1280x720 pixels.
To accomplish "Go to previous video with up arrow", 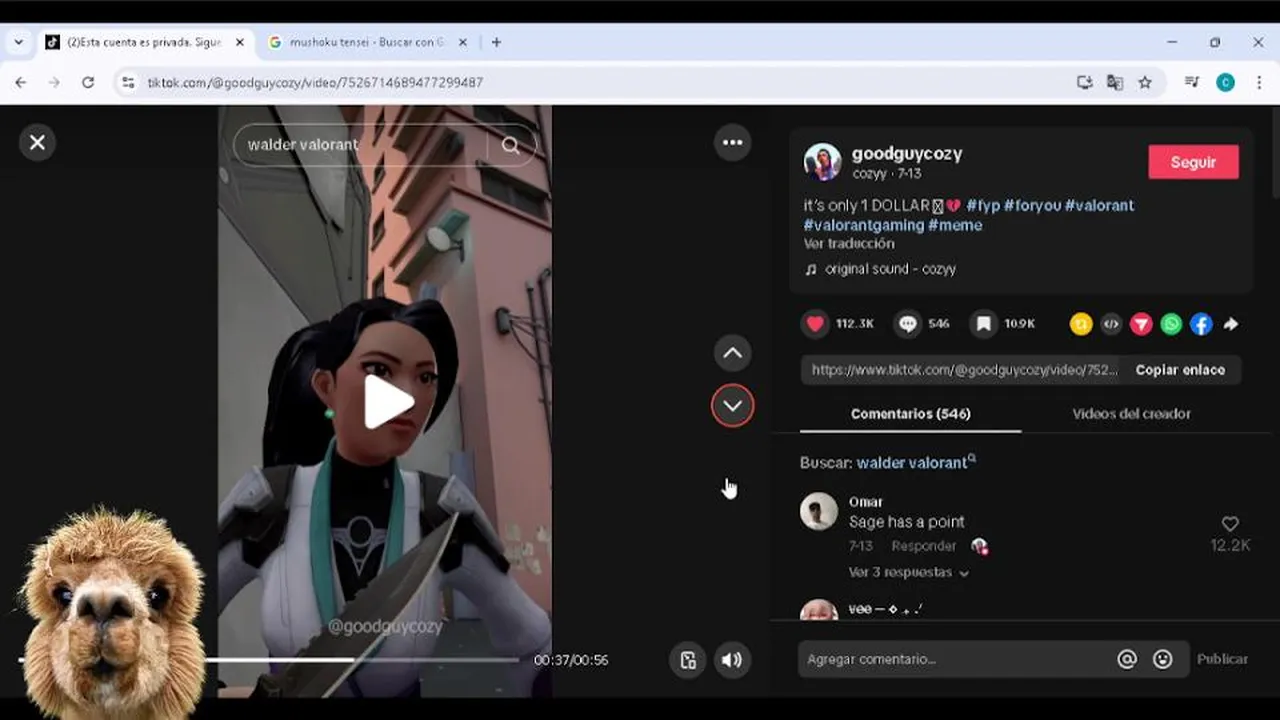I will tap(733, 352).
